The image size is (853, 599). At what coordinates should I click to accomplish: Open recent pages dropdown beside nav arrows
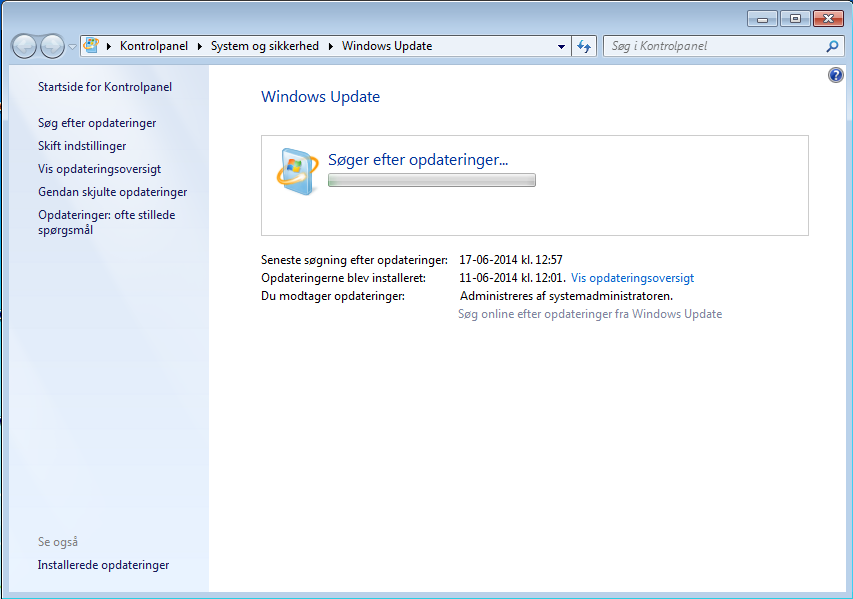point(72,47)
